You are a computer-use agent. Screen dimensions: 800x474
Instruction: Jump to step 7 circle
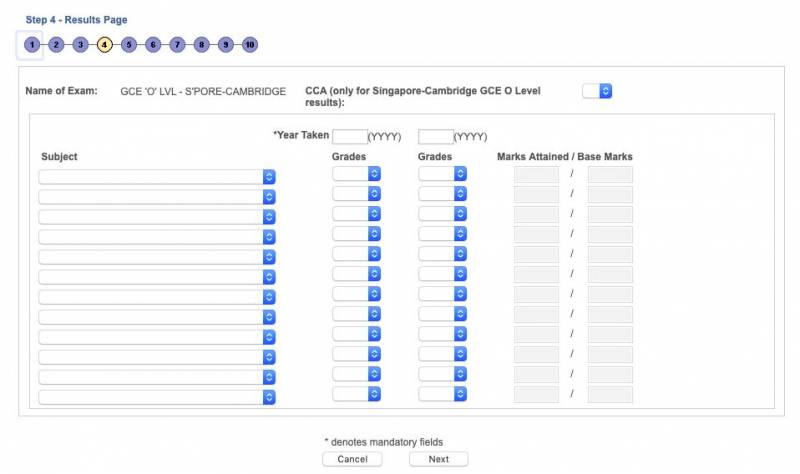pos(177,45)
